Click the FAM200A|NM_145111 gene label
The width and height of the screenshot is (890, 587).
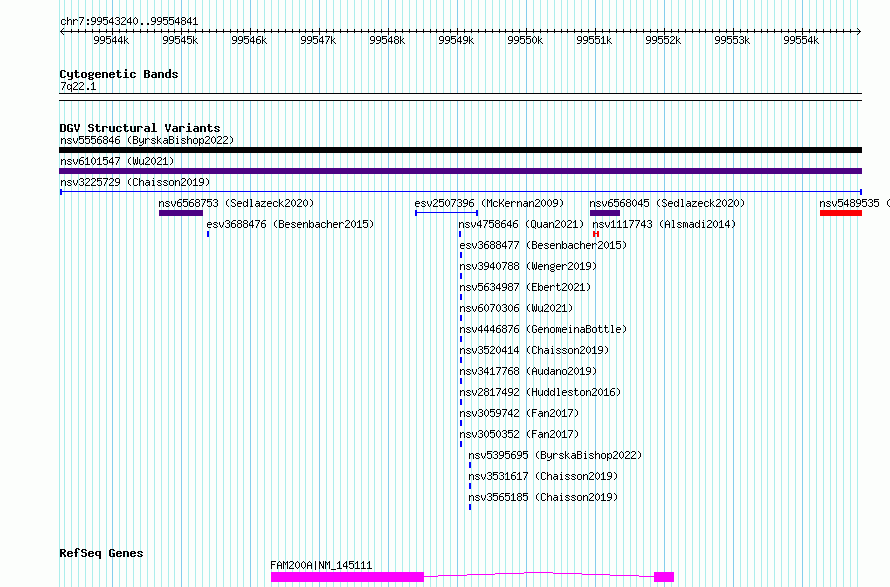coord(321,565)
